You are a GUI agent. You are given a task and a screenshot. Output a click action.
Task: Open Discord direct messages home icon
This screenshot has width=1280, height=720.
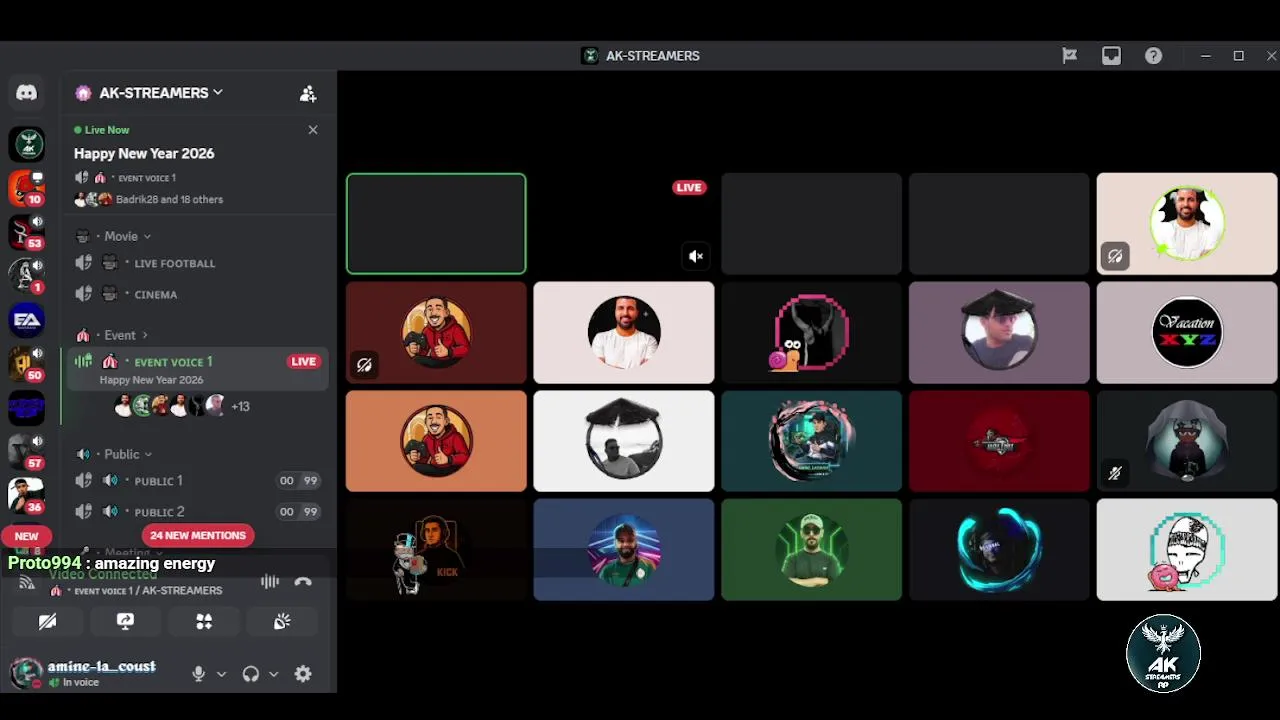point(27,93)
